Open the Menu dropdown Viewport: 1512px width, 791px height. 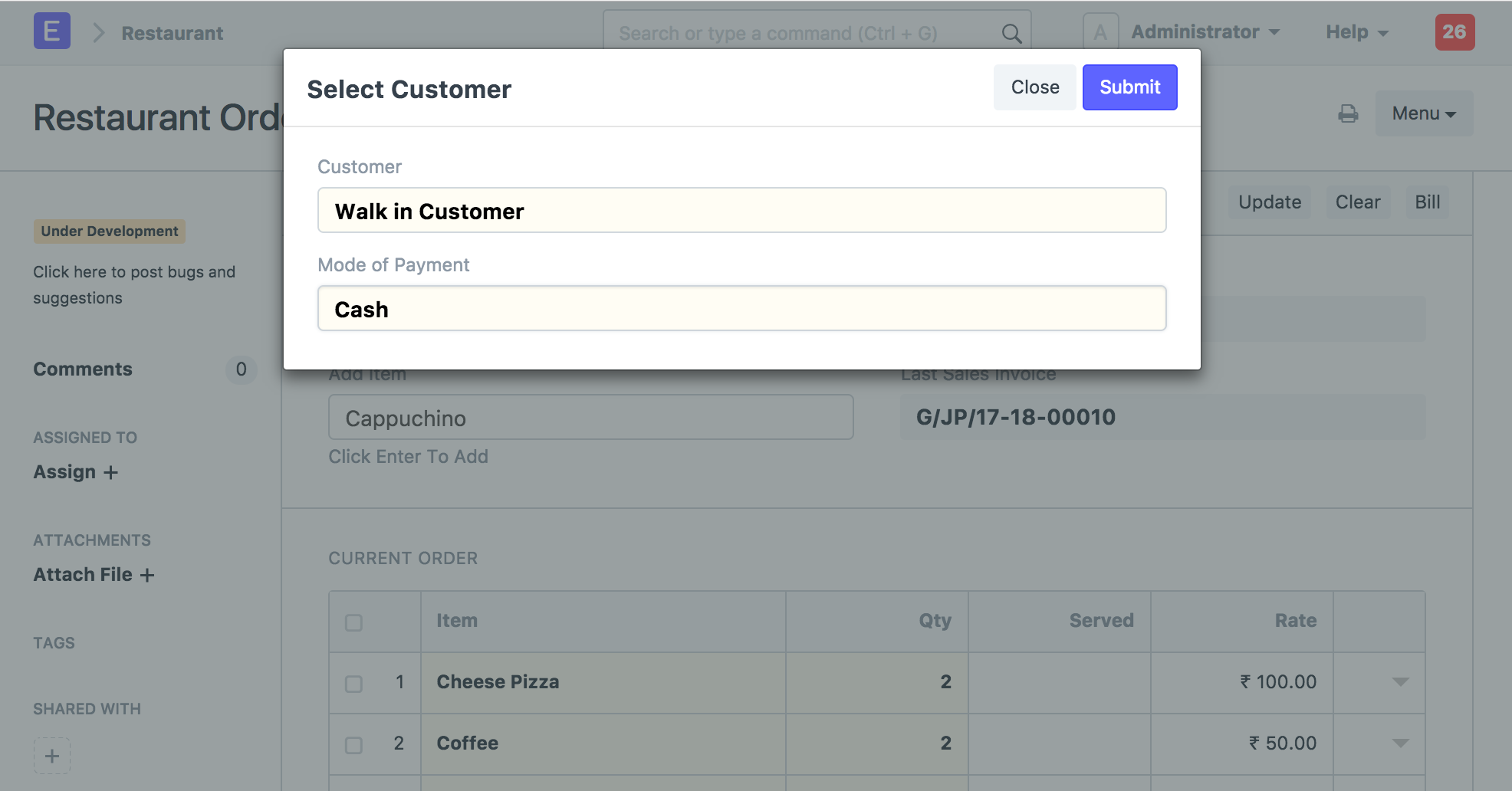click(1423, 114)
